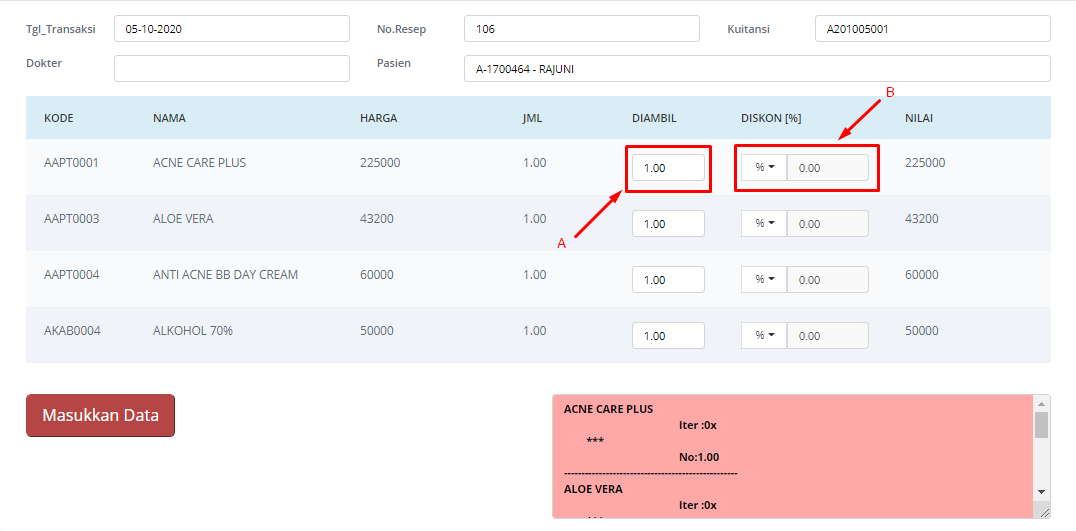Click the scroll up arrow in summary box
Screen dimensions: 1076x531
coord(1041,403)
